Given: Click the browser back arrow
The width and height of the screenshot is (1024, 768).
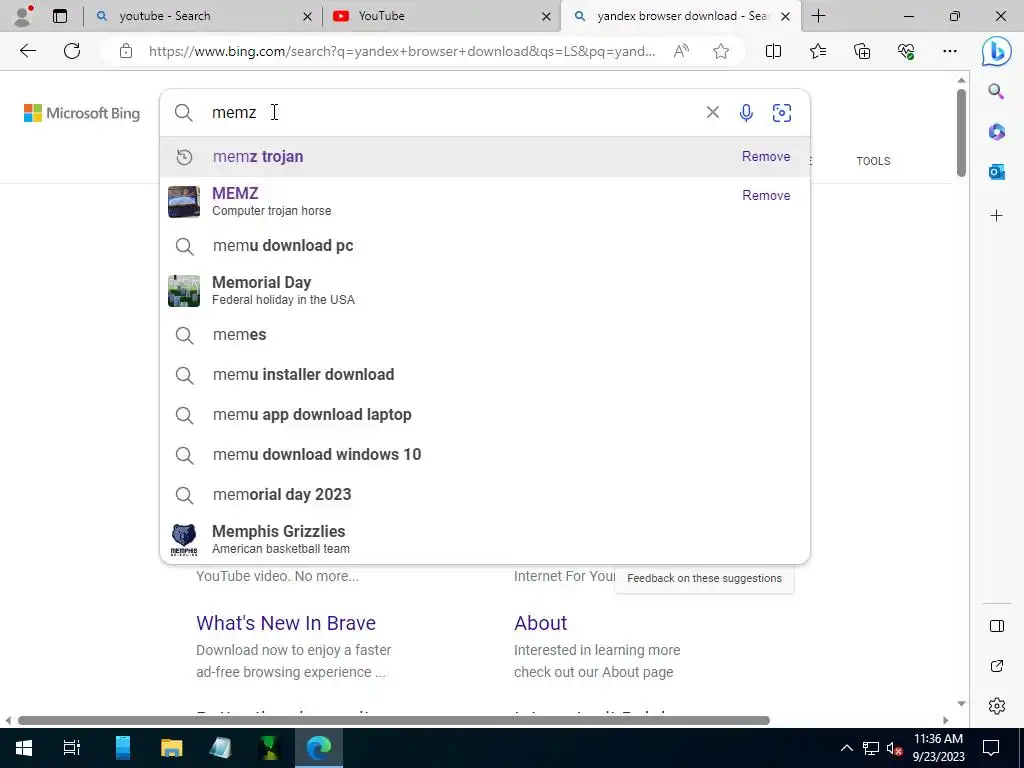Looking at the screenshot, I should click(x=27, y=51).
